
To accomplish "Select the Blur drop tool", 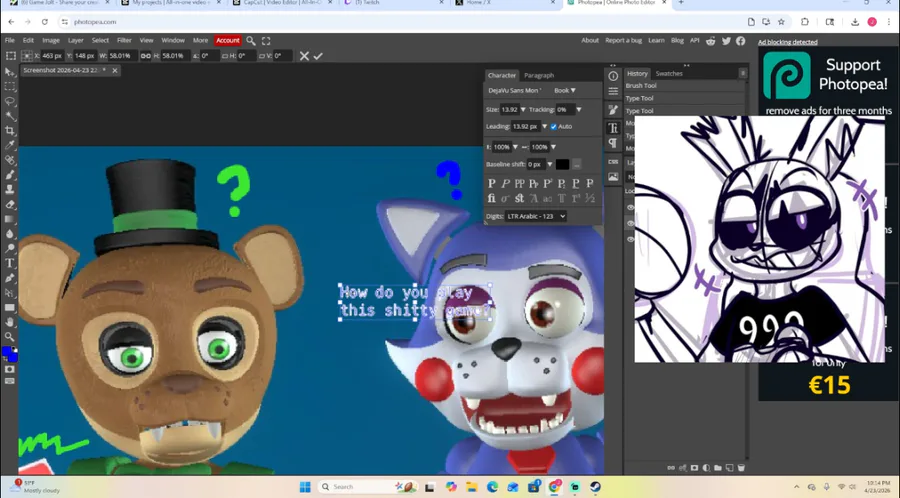I will coord(10,234).
